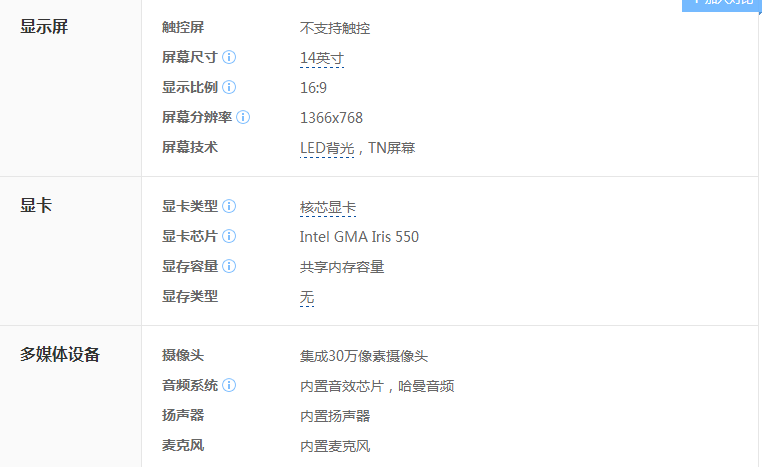
Task: Click info icon beside 显示比例
Action: (x=229, y=87)
